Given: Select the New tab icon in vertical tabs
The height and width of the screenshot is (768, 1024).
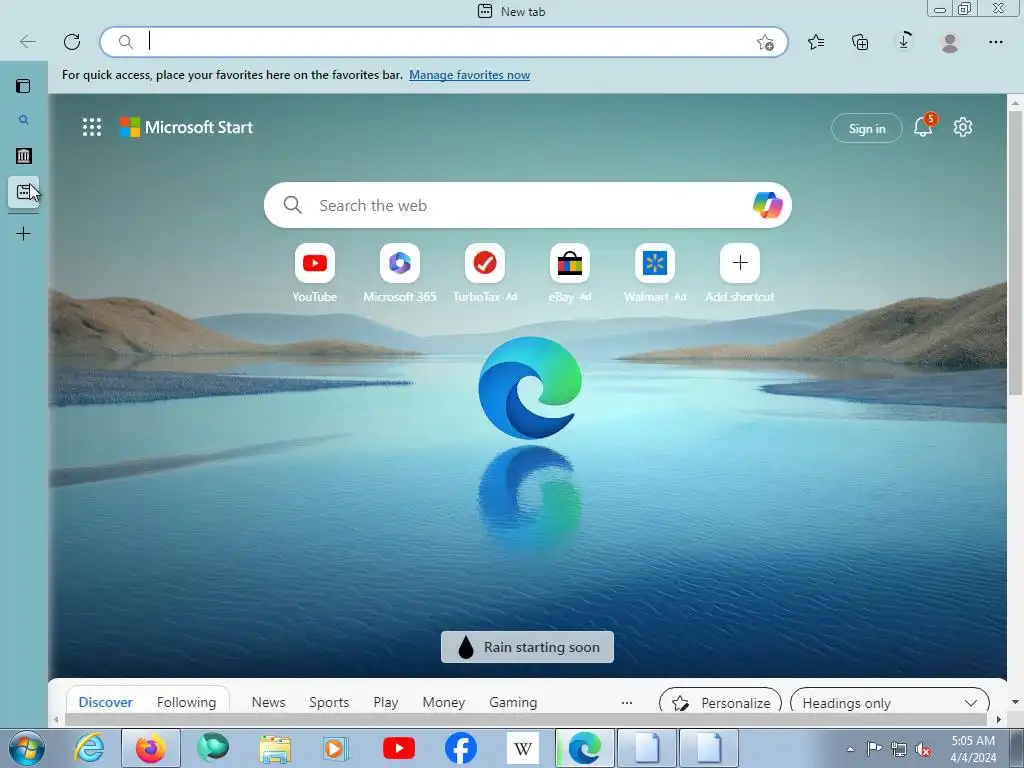Looking at the screenshot, I should coord(24,192).
